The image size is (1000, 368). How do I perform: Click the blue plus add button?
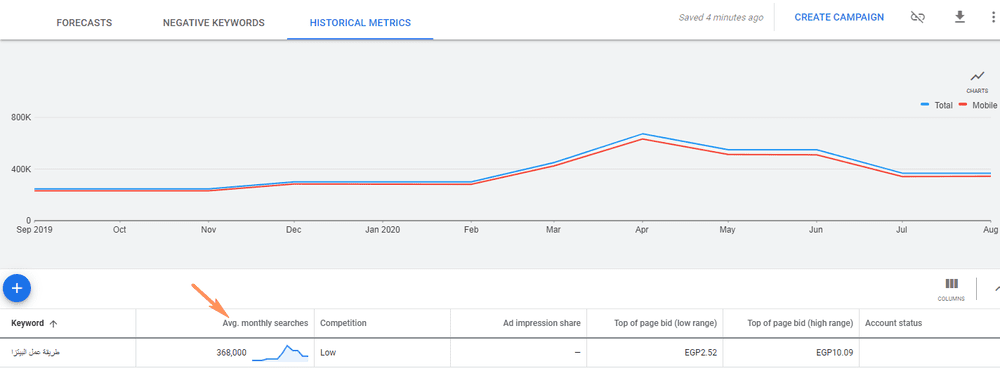click(17, 288)
